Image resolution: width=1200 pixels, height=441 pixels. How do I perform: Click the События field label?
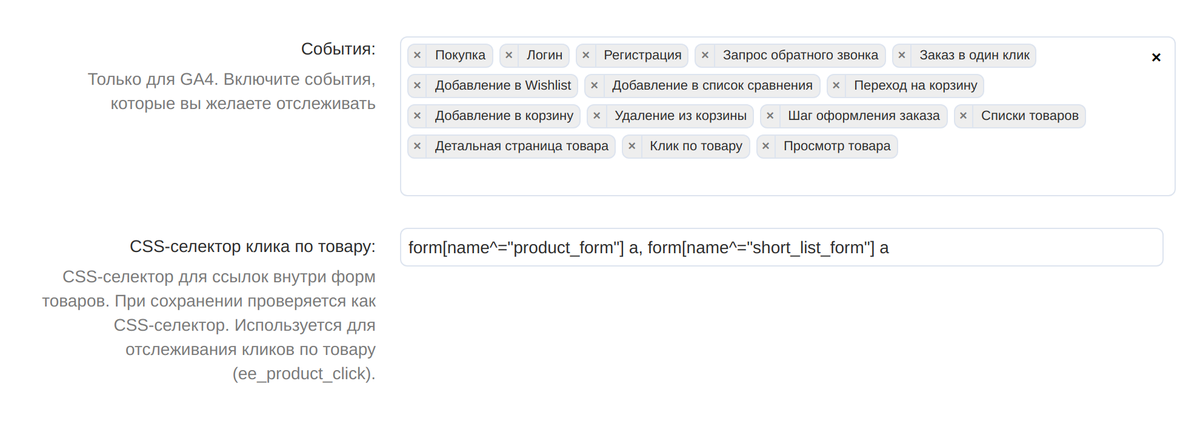pyautogui.click(x=338, y=49)
